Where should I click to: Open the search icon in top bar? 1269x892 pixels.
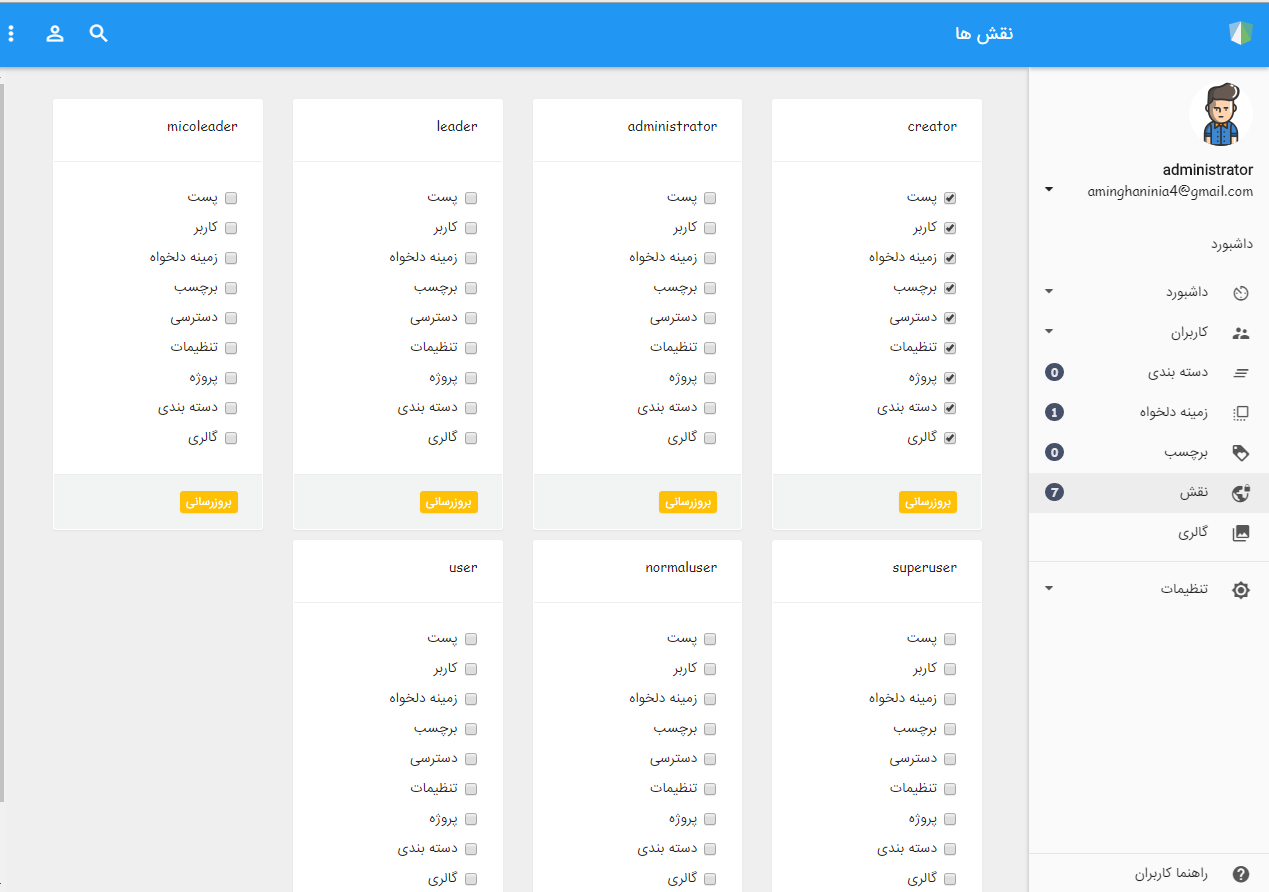(98, 33)
